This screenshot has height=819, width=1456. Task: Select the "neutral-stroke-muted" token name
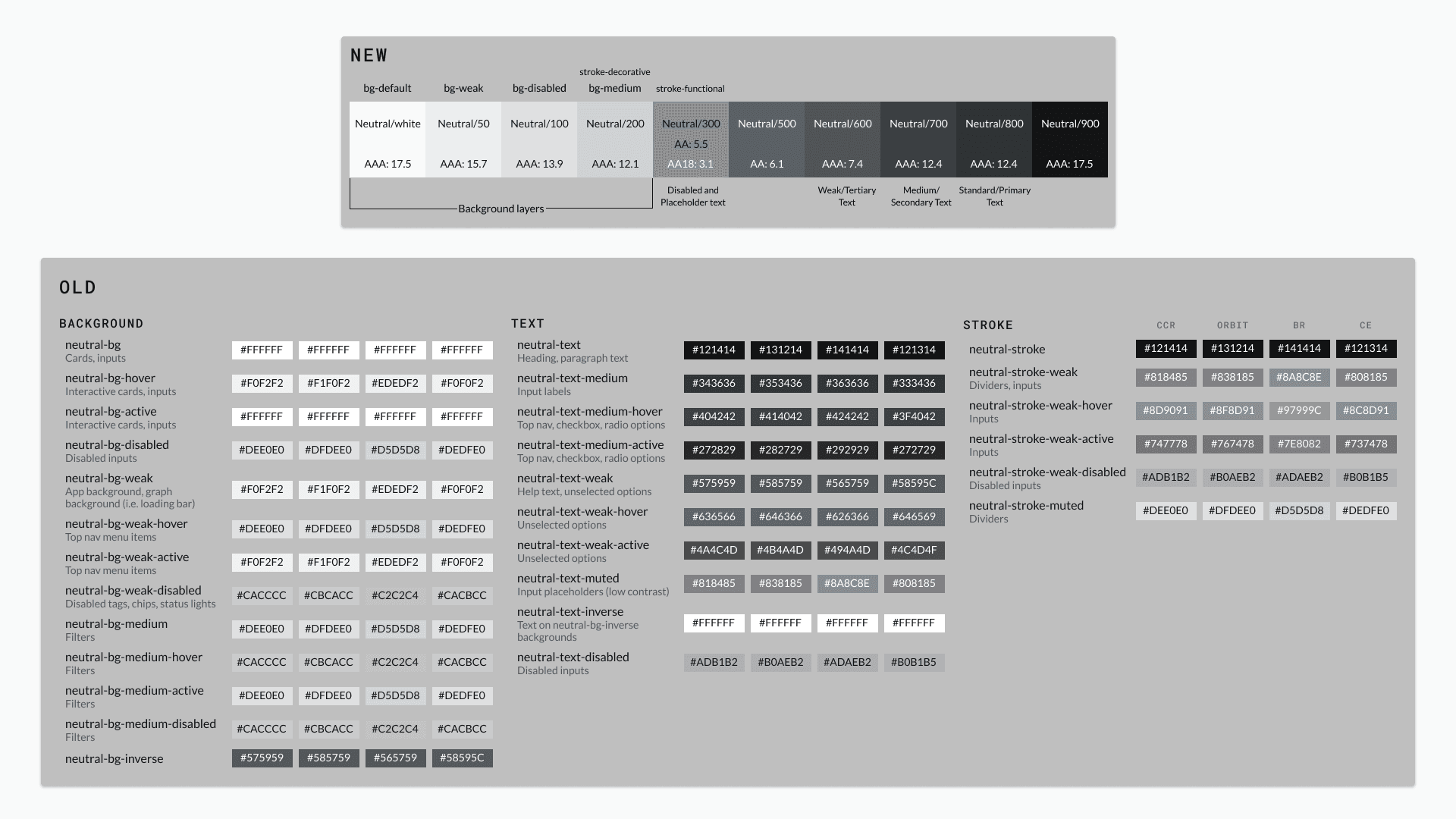click(1027, 506)
